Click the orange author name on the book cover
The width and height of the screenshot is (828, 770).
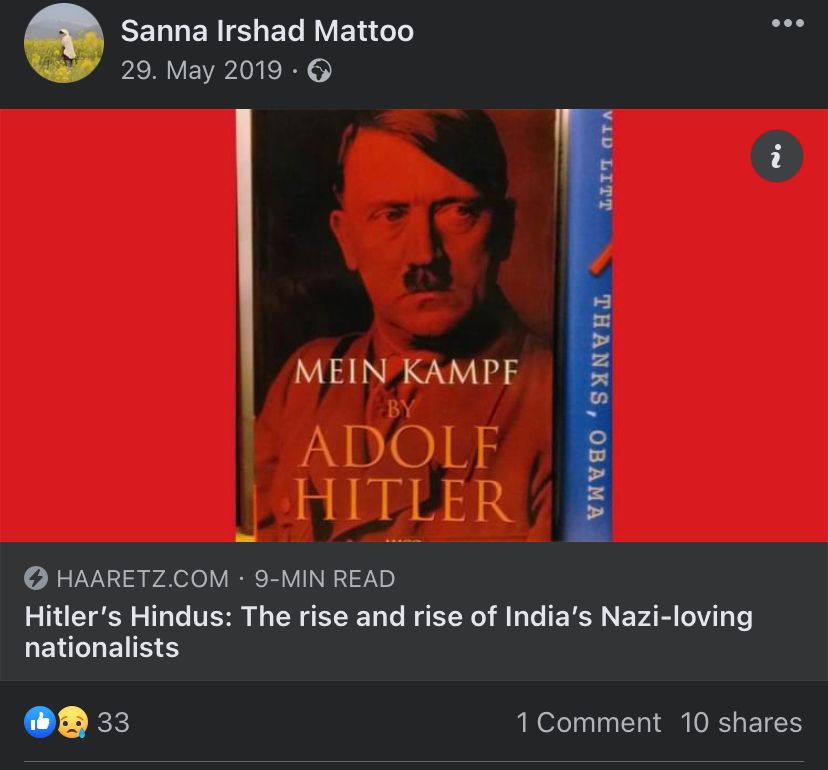403,472
